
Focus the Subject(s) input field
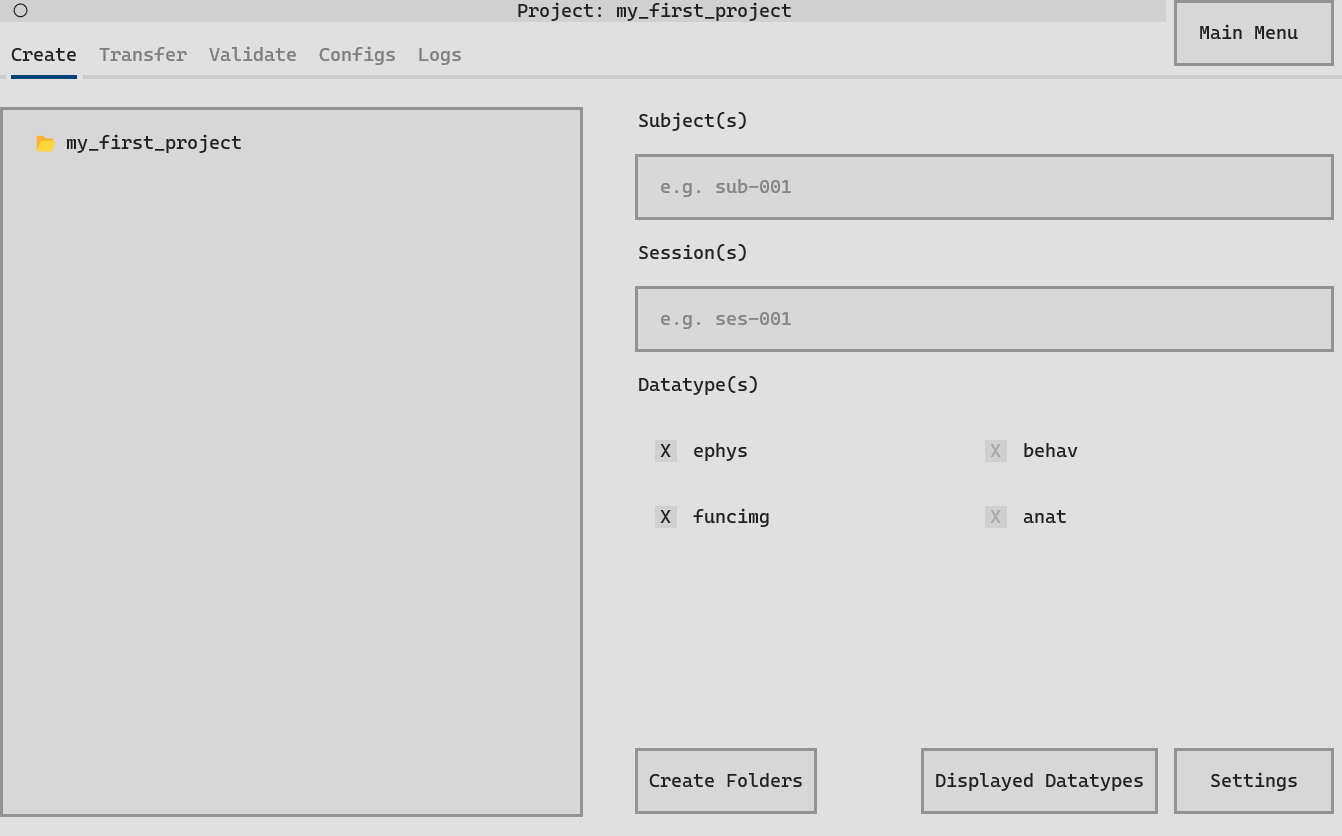pyautogui.click(x=984, y=187)
